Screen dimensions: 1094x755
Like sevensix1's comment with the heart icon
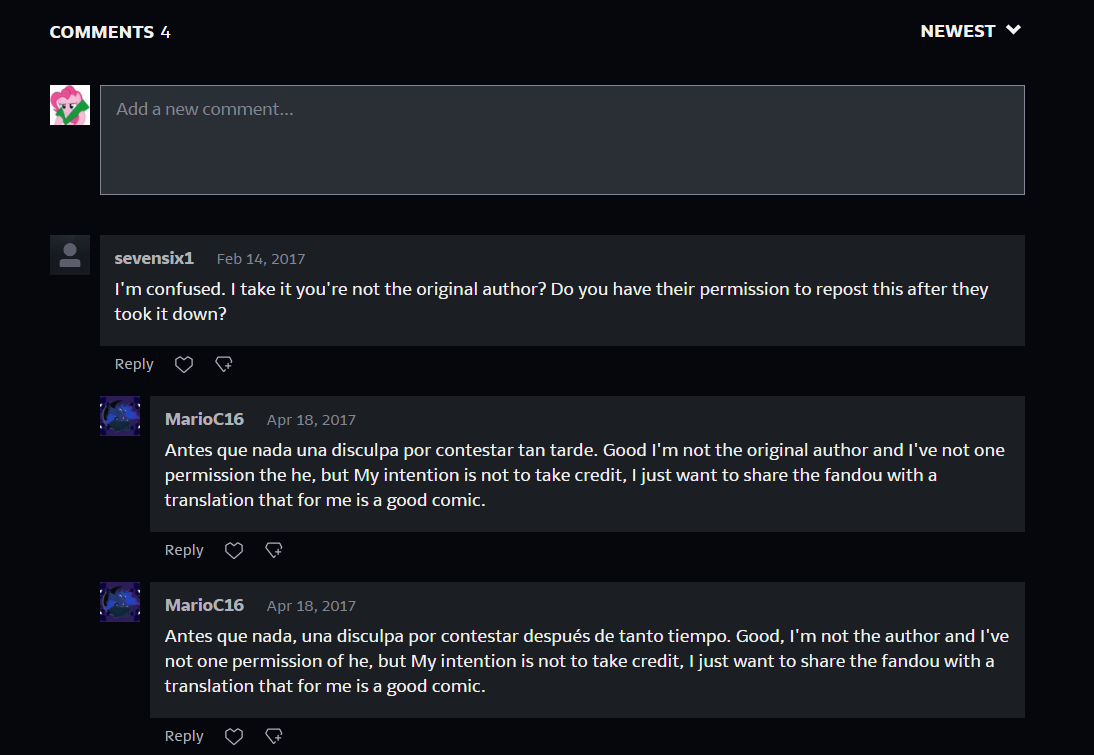(x=184, y=365)
